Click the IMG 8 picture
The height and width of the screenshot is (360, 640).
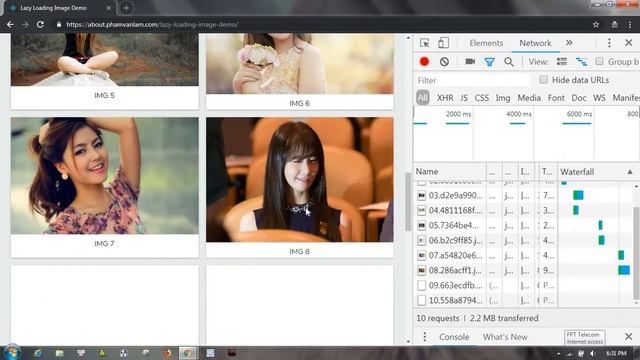click(x=300, y=180)
